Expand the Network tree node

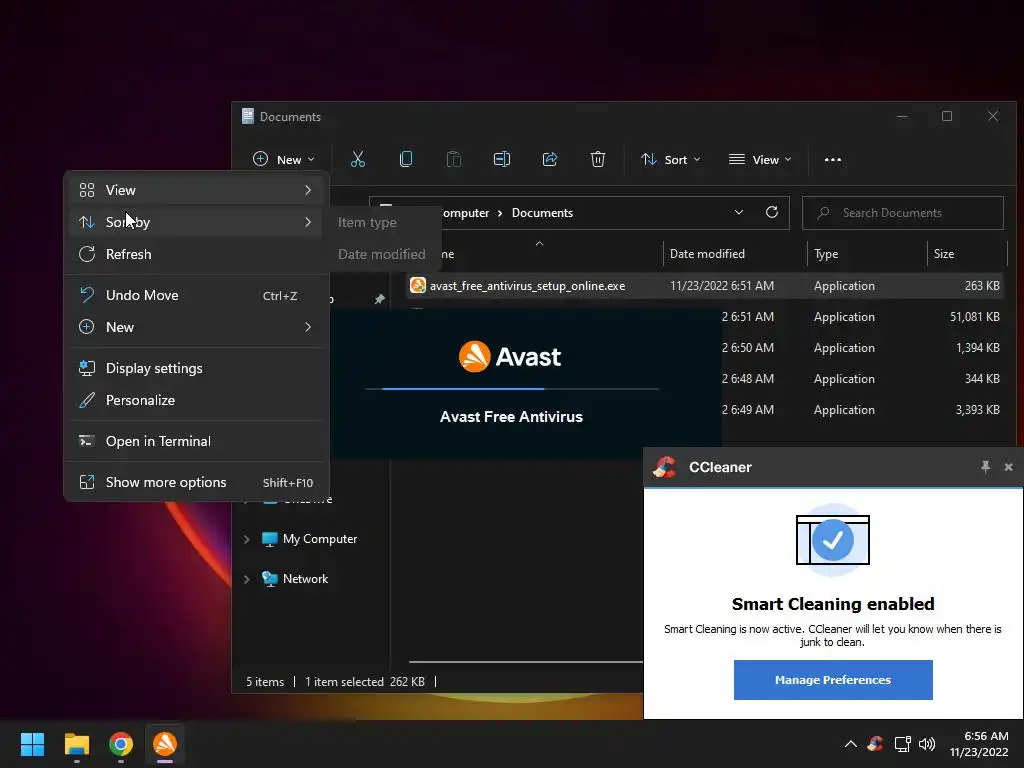point(246,579)
